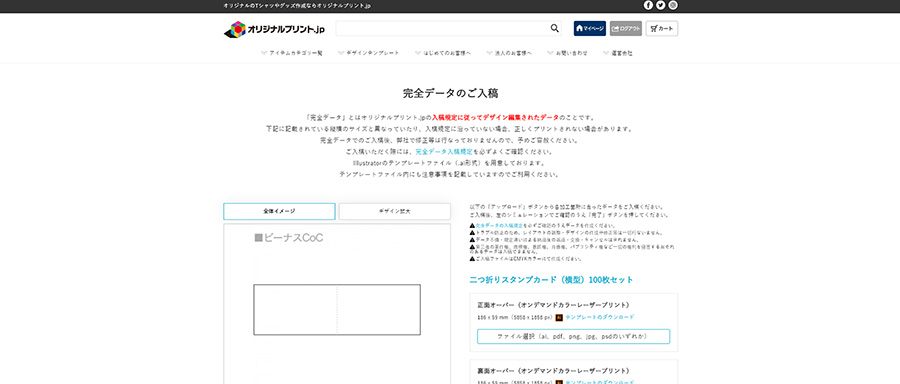Click the ビーナスCoC label in preview
The height and width of the screenshot is (384, 900).
click(289, 237)
